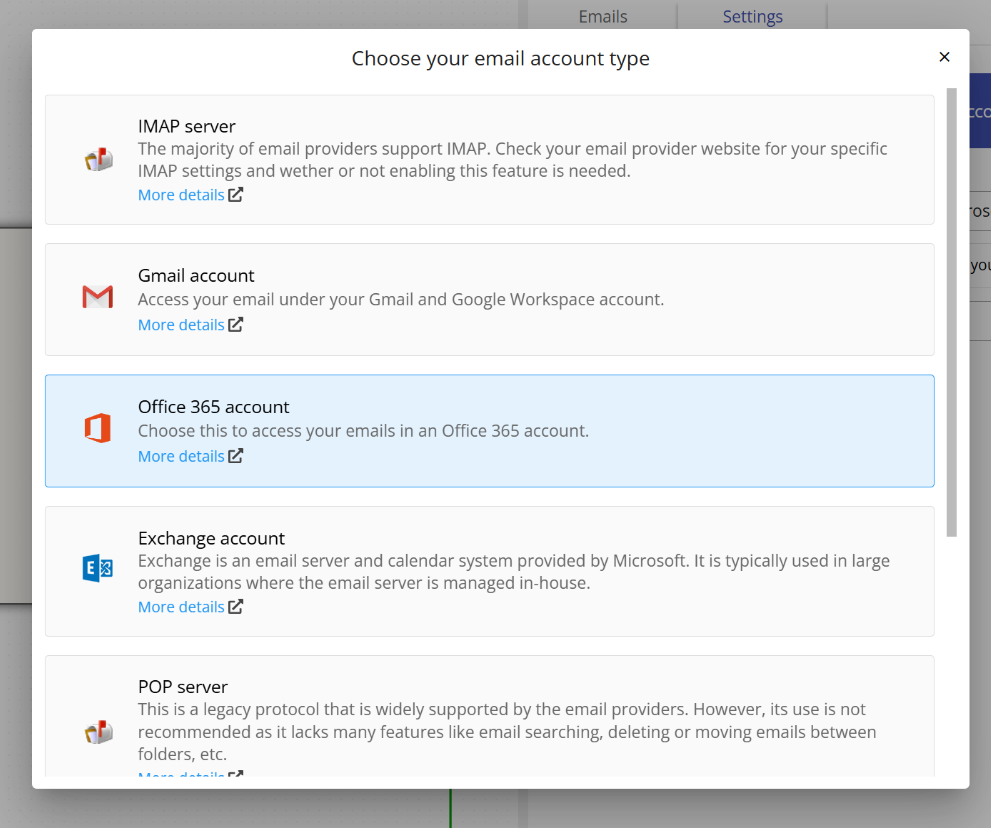Click the Office 365 logo icon
991x828 pixels.
[97, 427]
